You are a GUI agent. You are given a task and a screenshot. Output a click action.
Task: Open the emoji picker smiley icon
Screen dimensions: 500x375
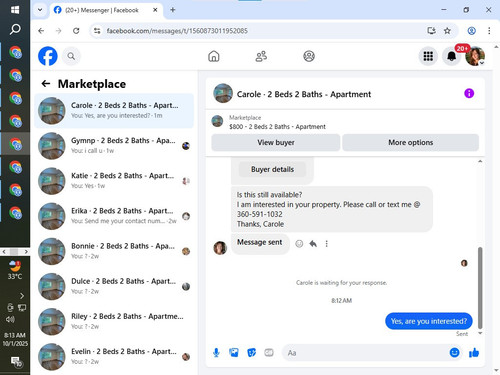454,352
